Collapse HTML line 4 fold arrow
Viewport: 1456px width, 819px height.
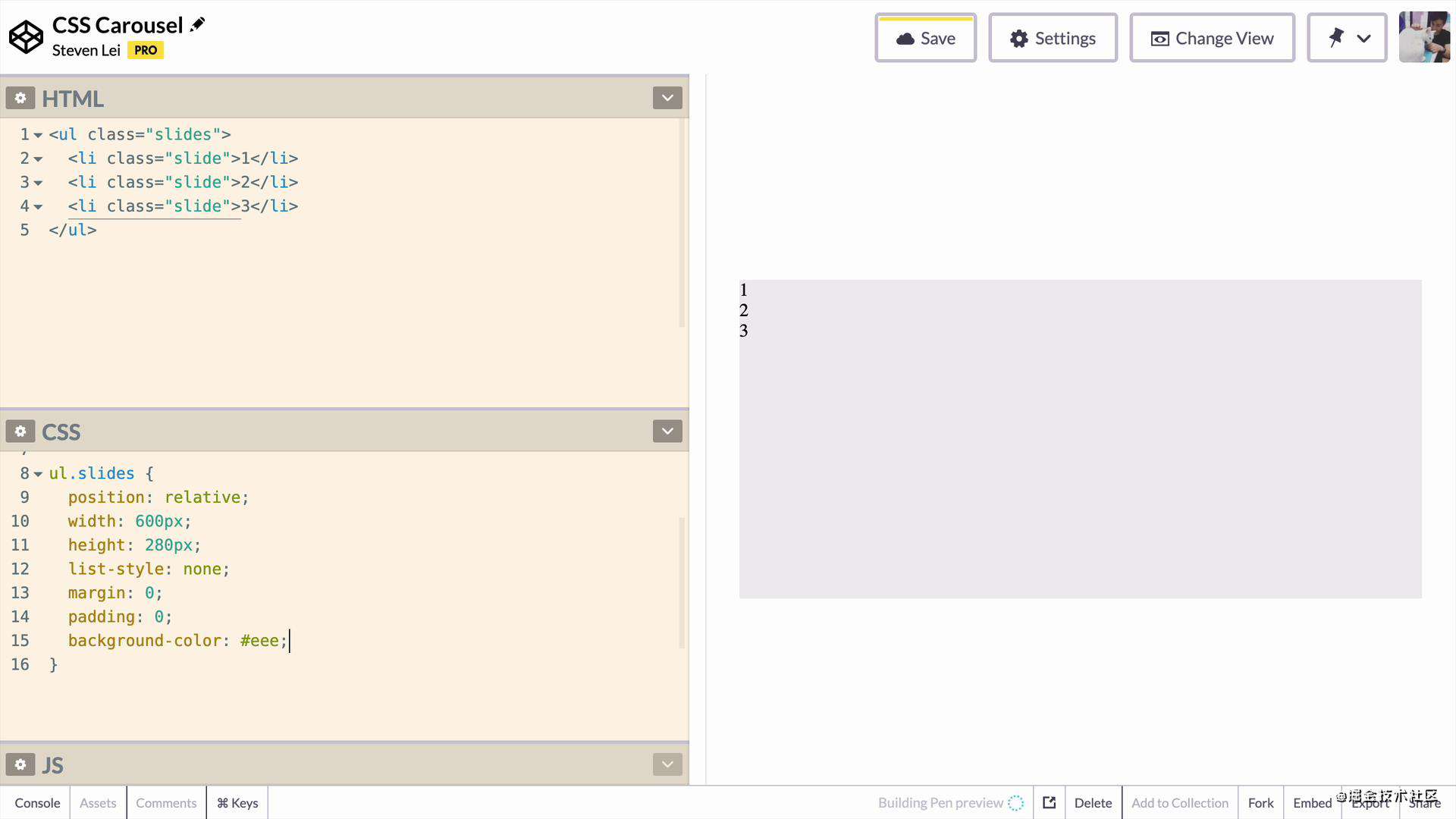pyautogui.click(x=38, y=207)
